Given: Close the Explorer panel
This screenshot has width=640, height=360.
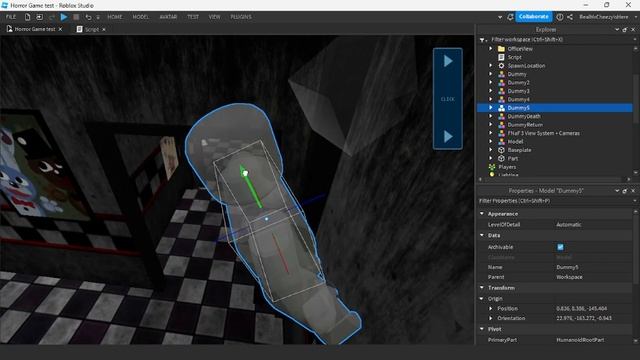Looking at the screenshot, I should tap(633, 30).
